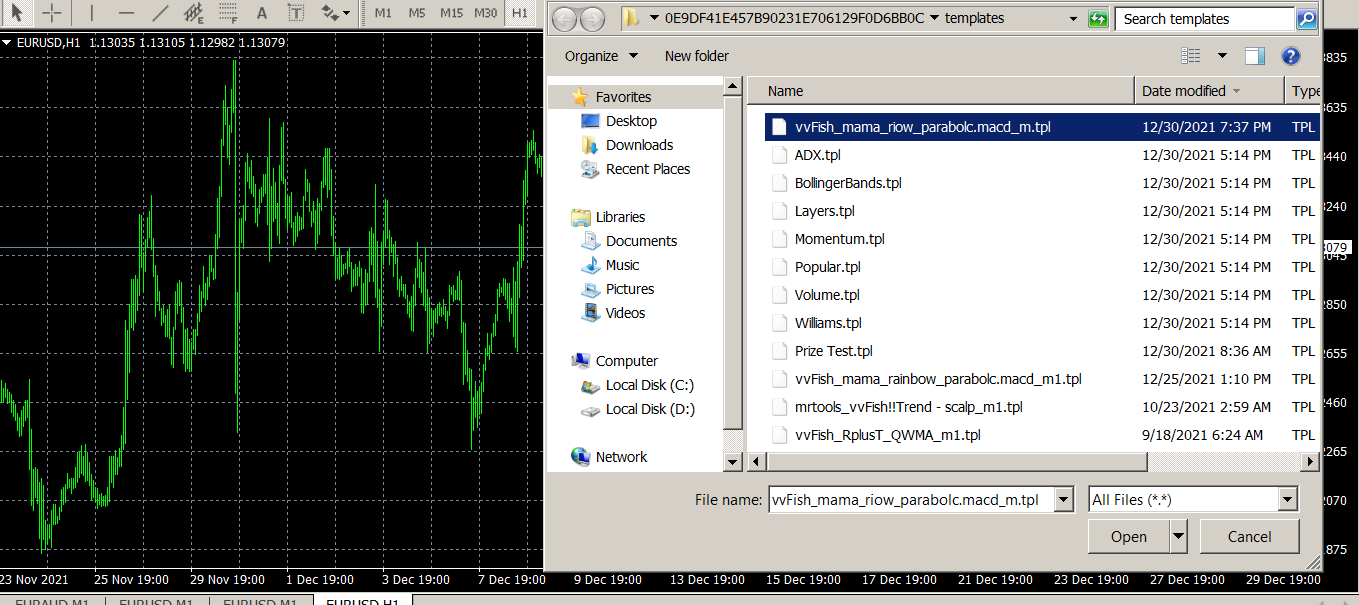
Task: Open Documents library
Action: tap(641, 241)
